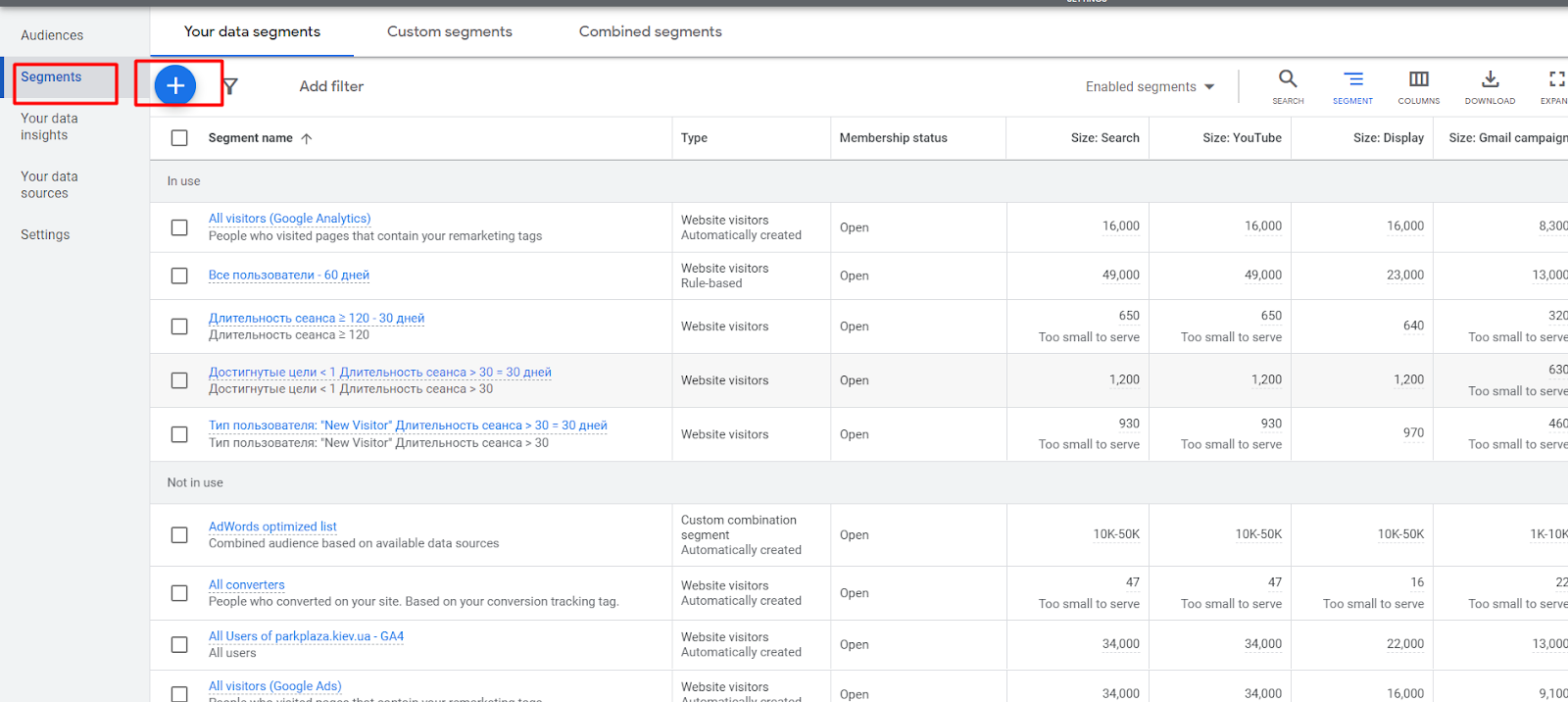Open search with the magnifier icon
The width and height of the screenshot is (1568, 702).
pyautogui.click(x=1288, y=79)
